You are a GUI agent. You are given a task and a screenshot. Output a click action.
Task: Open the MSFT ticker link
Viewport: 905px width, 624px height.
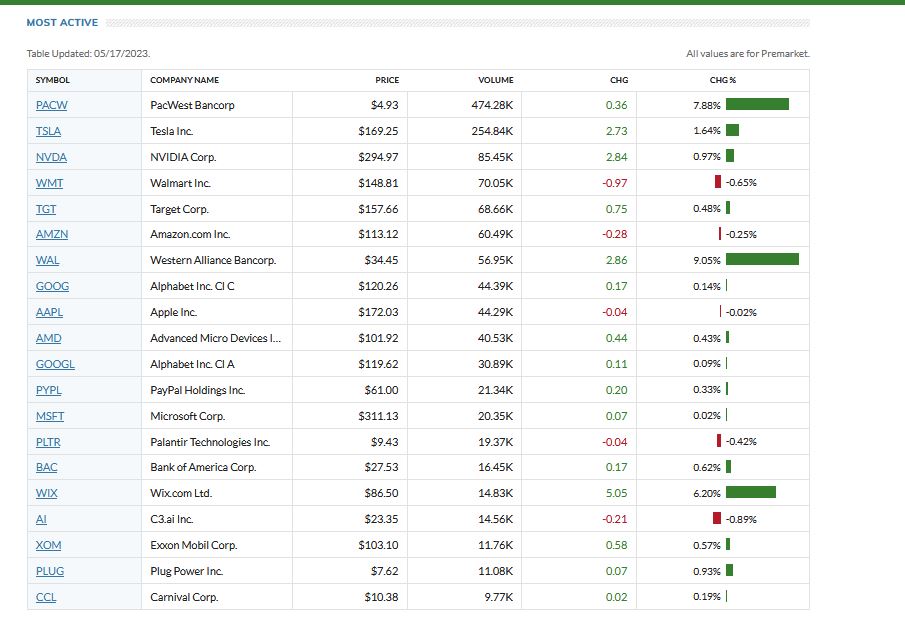tap(50, 416)
